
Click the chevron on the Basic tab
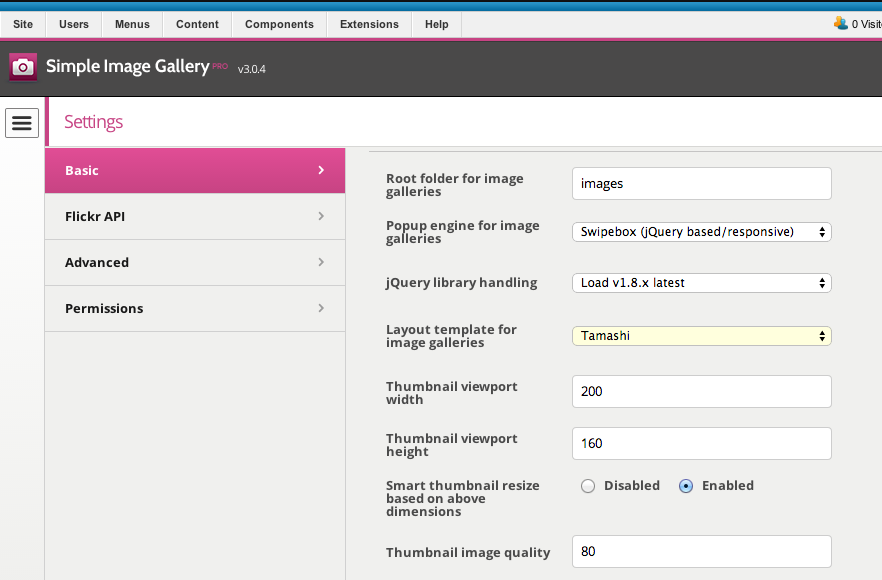(x=321, y=170)
